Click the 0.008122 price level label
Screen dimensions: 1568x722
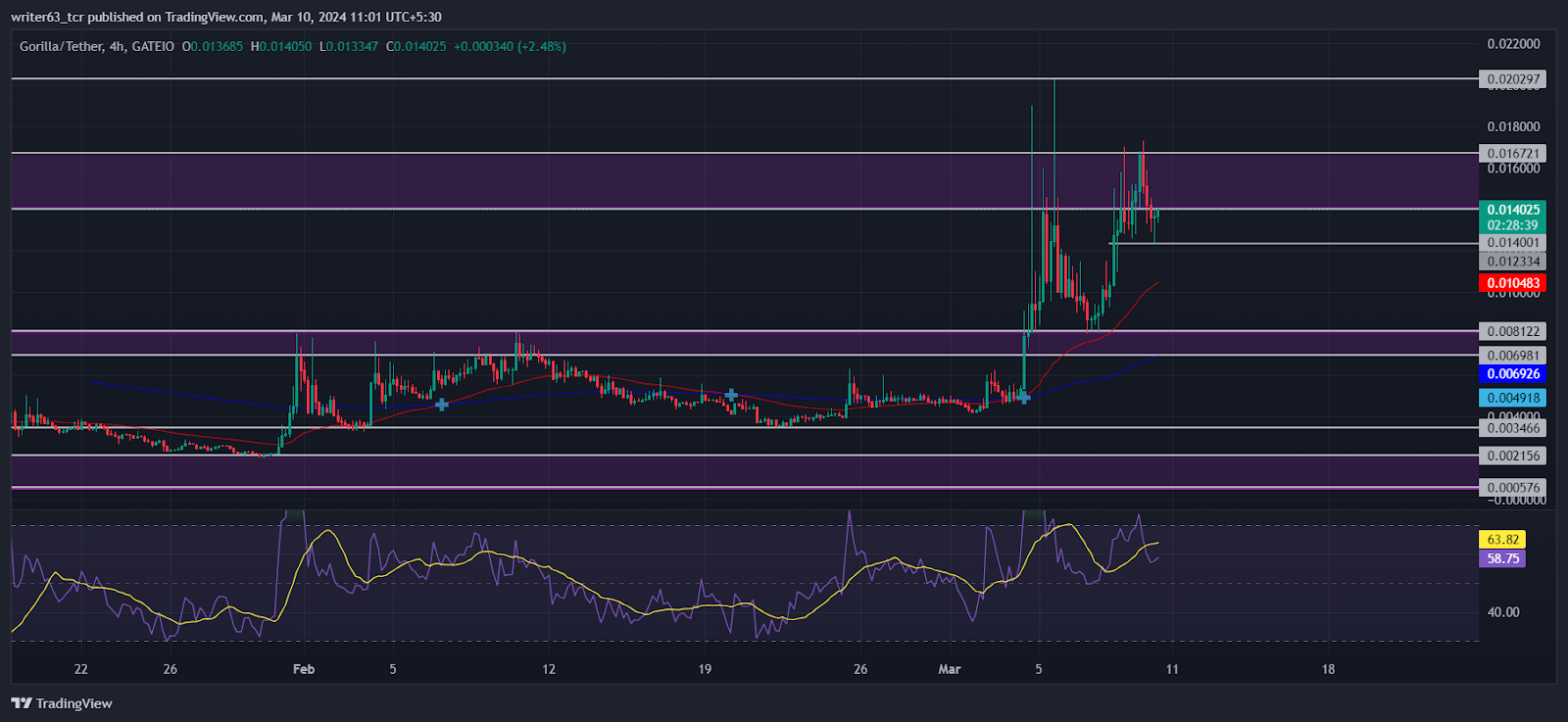pos(1513,332)
